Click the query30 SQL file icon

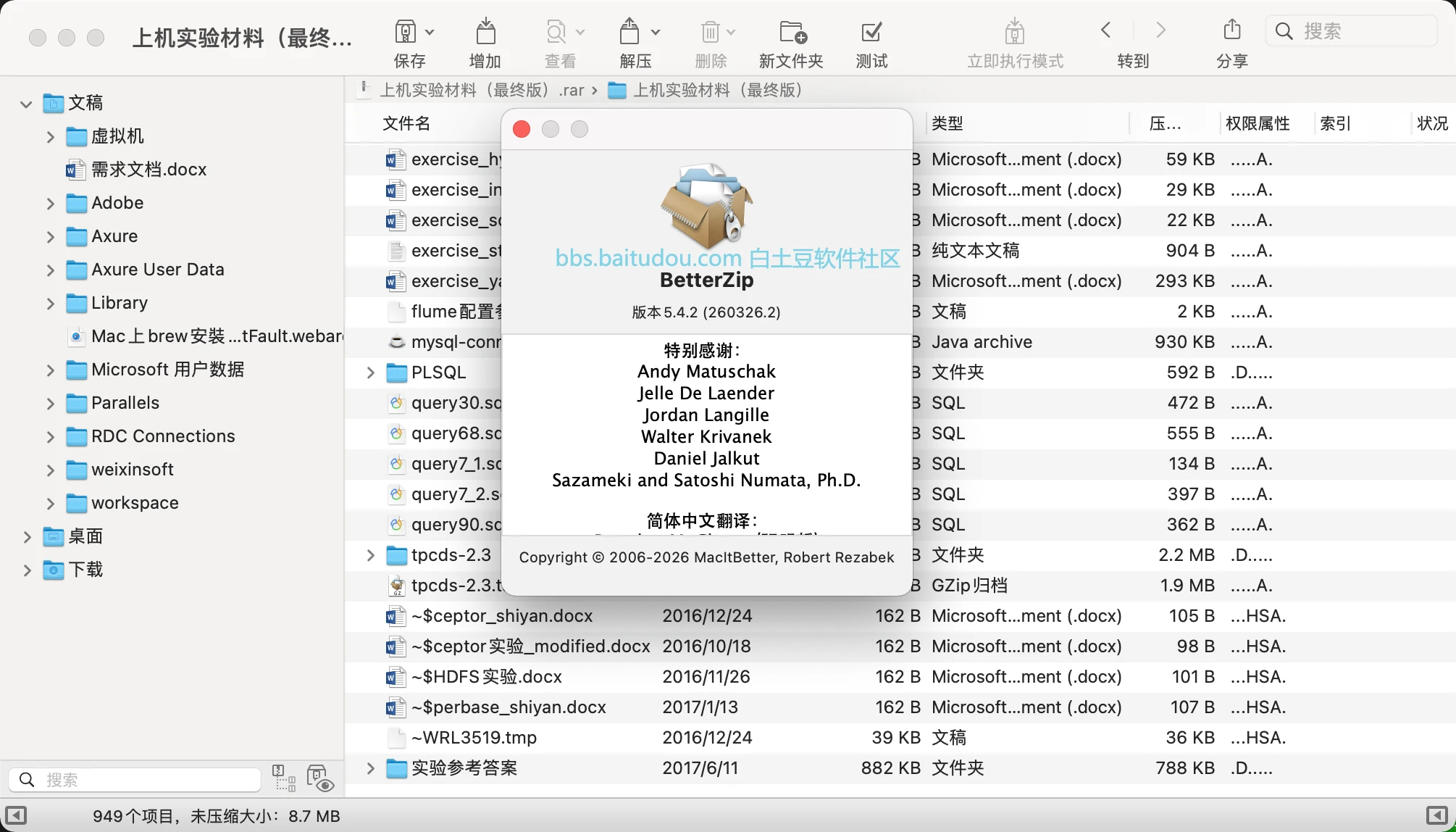396,403
